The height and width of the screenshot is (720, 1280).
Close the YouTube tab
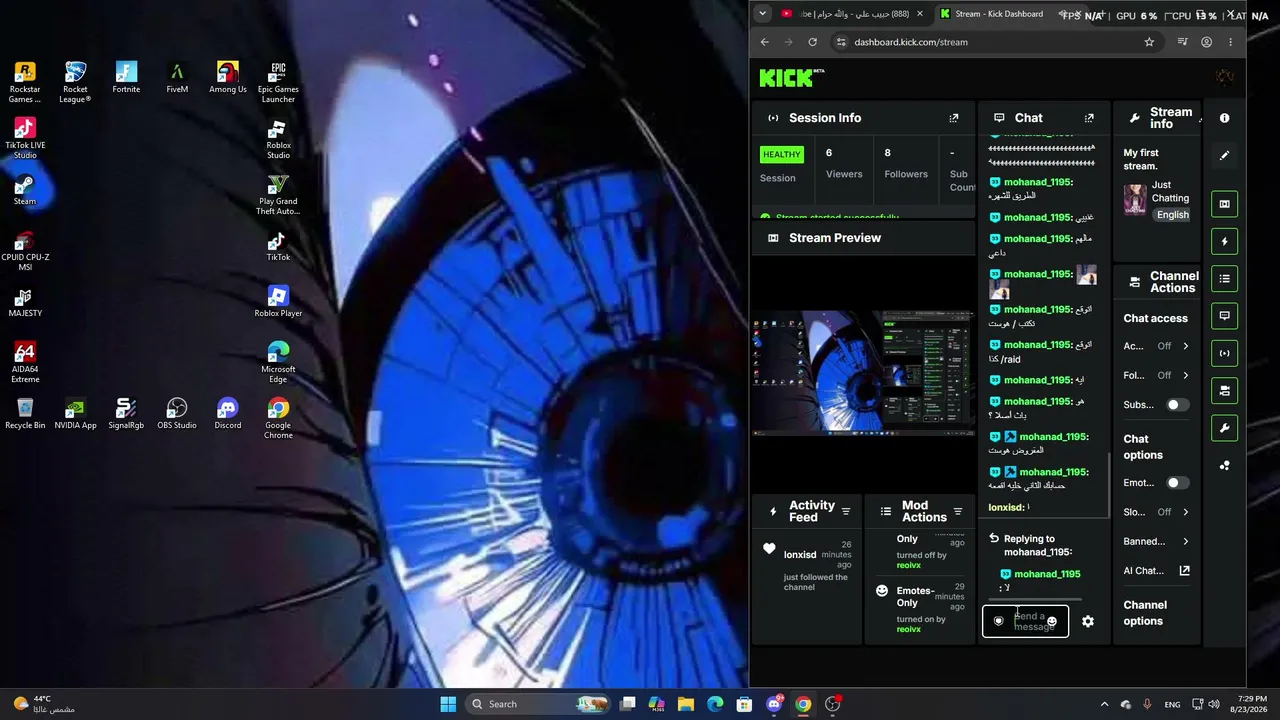click(921, 14)
